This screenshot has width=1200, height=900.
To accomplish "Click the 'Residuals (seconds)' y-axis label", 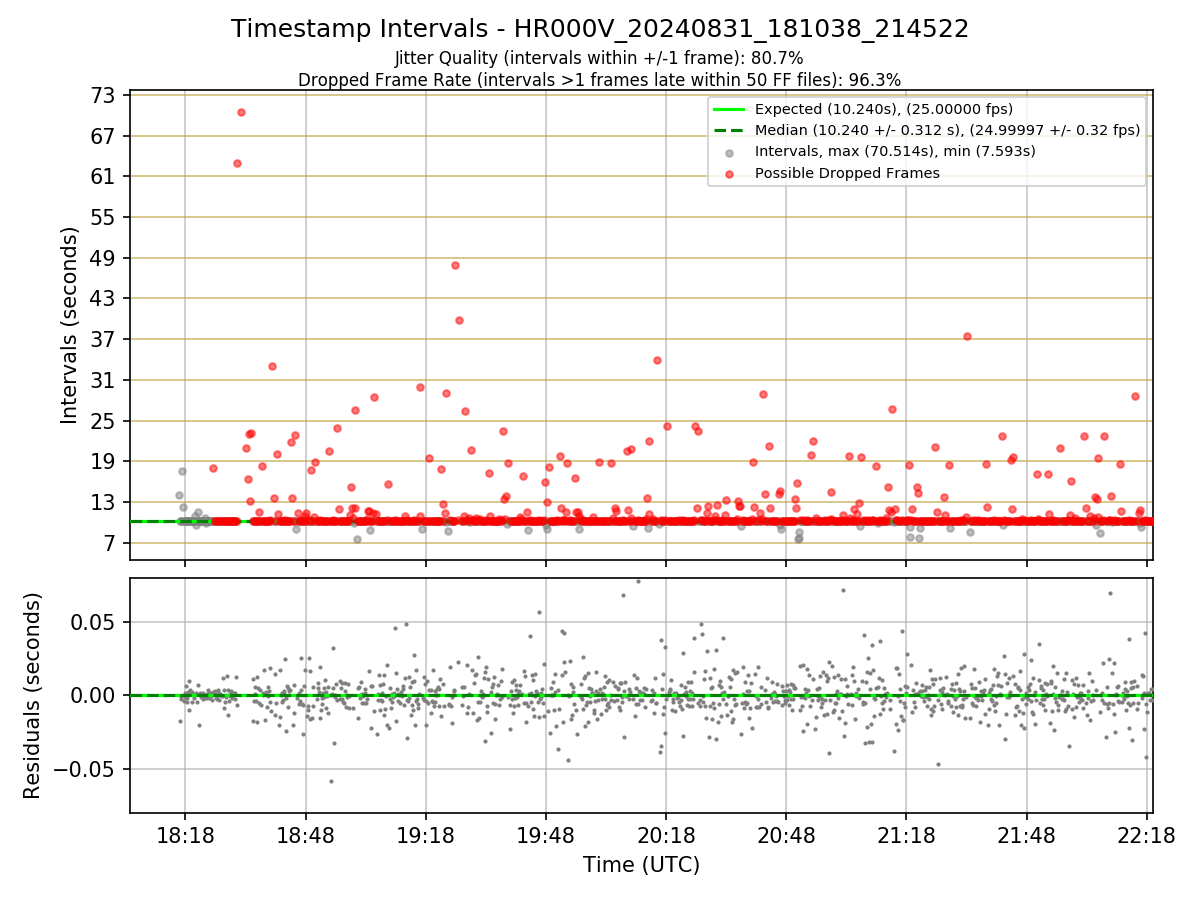I will (x=33, y=696).
